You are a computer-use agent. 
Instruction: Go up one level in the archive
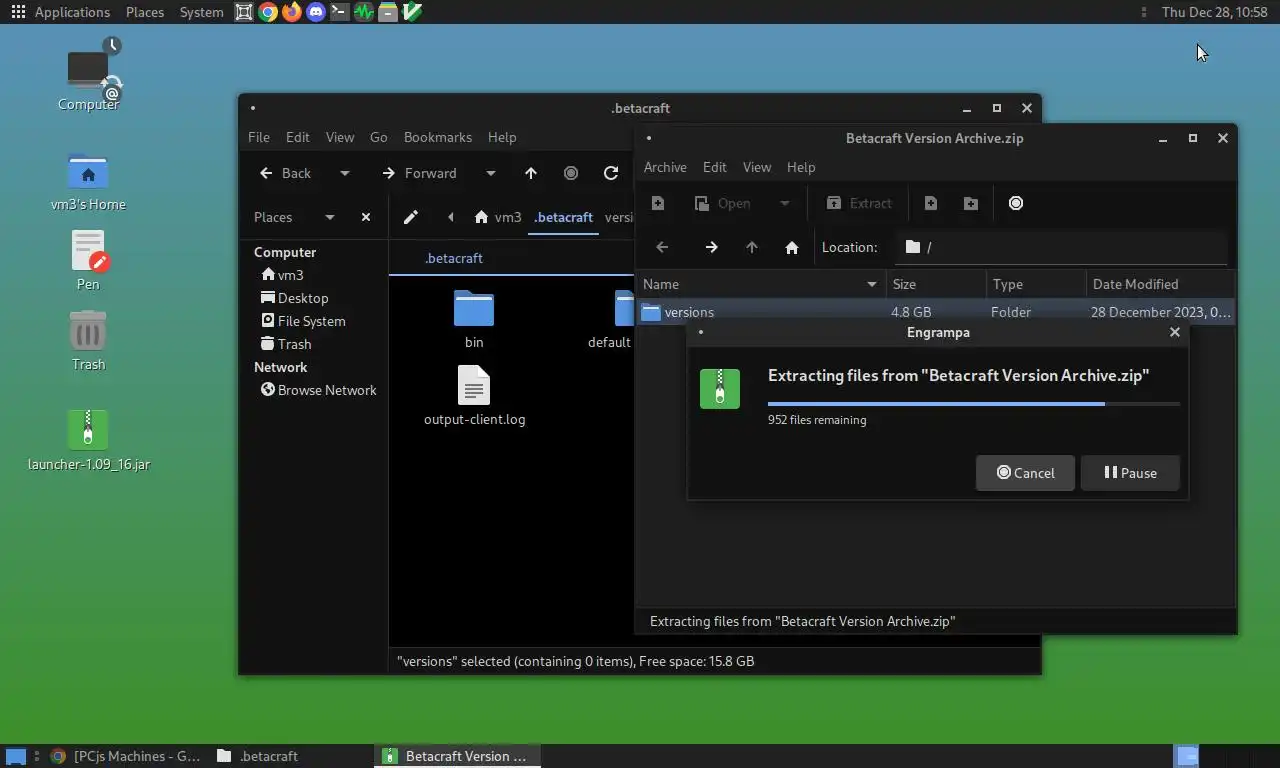click(752, 247)
